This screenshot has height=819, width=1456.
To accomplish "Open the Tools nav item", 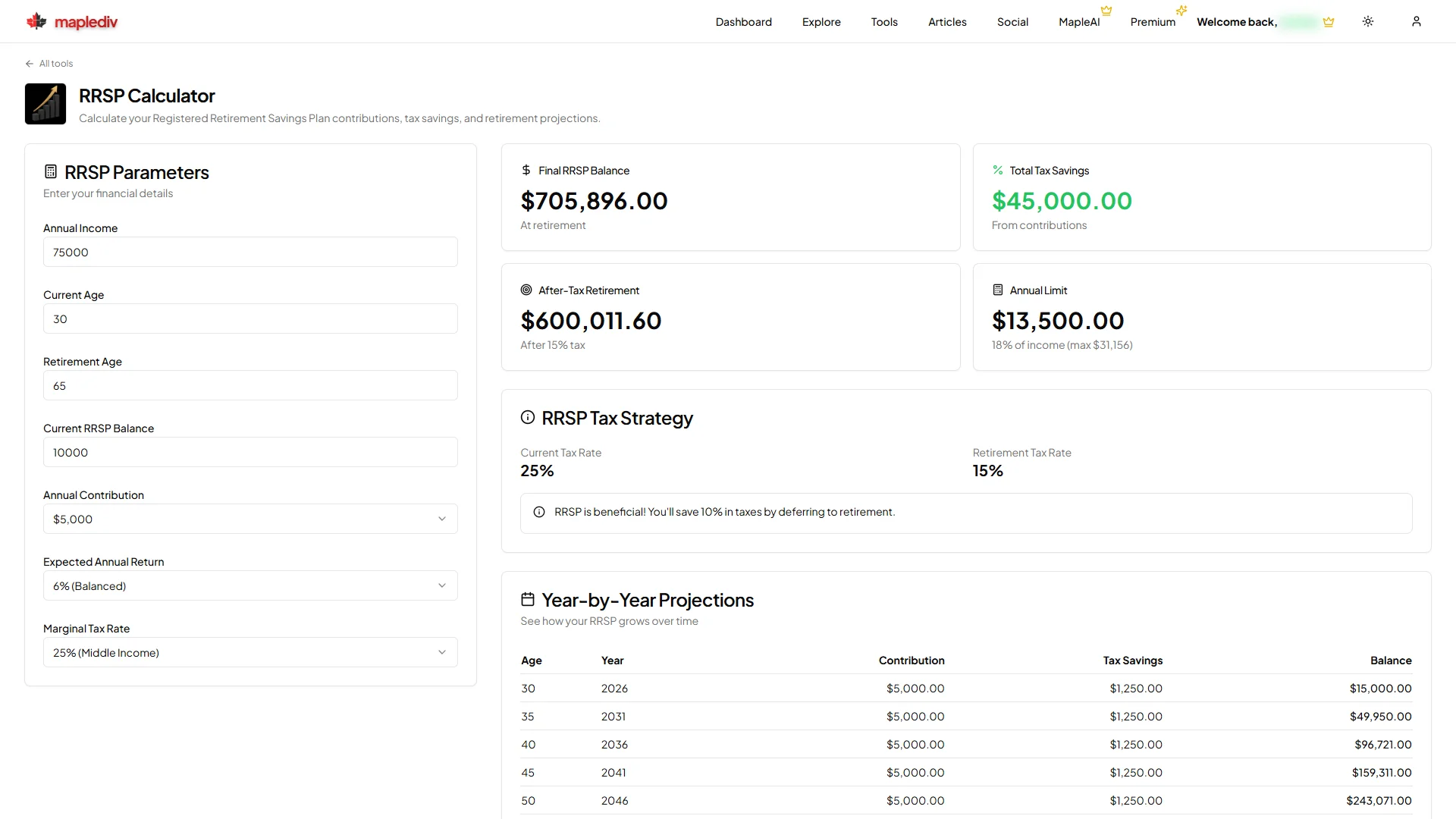I will pyautogui.click(x=884, y=22).
